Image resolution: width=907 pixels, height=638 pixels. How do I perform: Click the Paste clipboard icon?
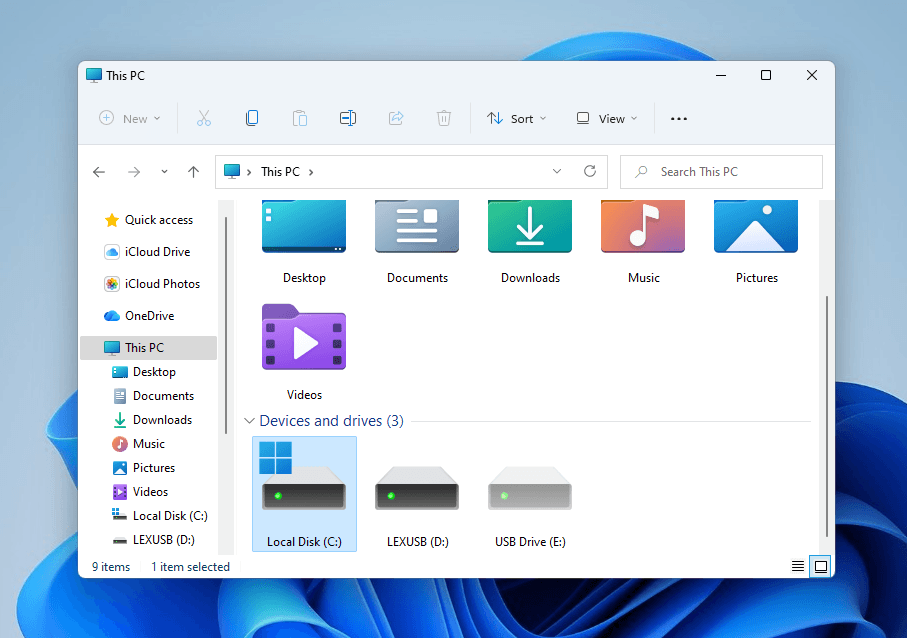click(300, 119)
